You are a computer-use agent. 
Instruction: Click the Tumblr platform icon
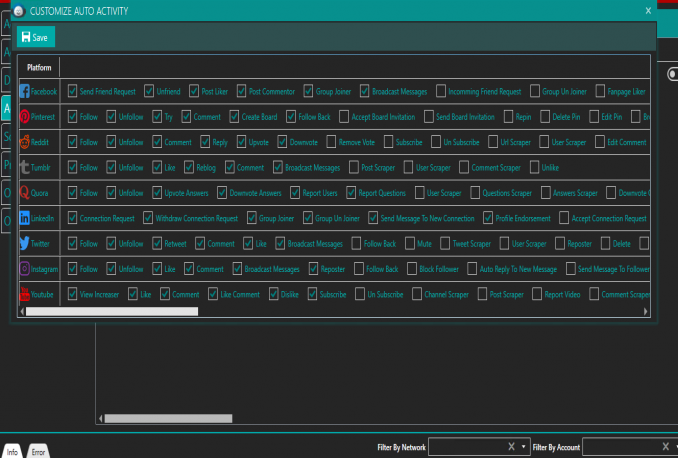25,167
